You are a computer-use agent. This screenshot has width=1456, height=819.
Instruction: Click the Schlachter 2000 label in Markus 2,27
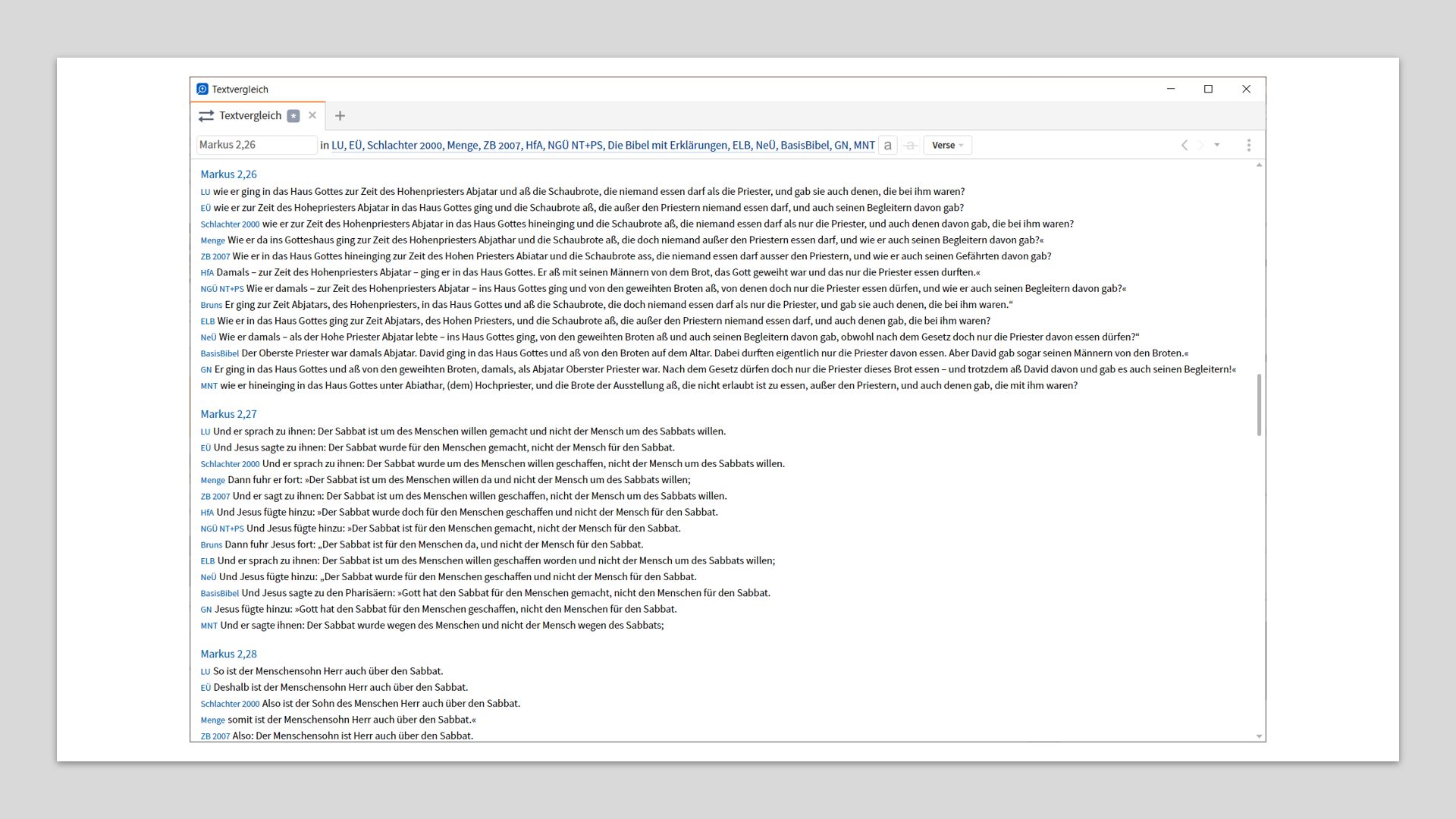point(230,464)
